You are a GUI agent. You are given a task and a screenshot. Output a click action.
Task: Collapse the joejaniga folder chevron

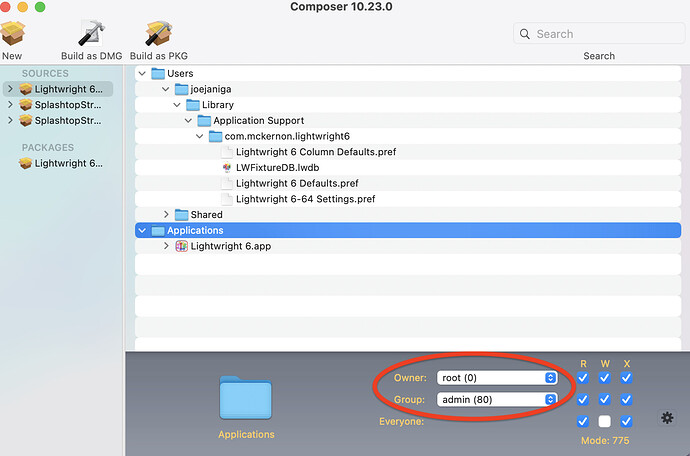[165, 89]
